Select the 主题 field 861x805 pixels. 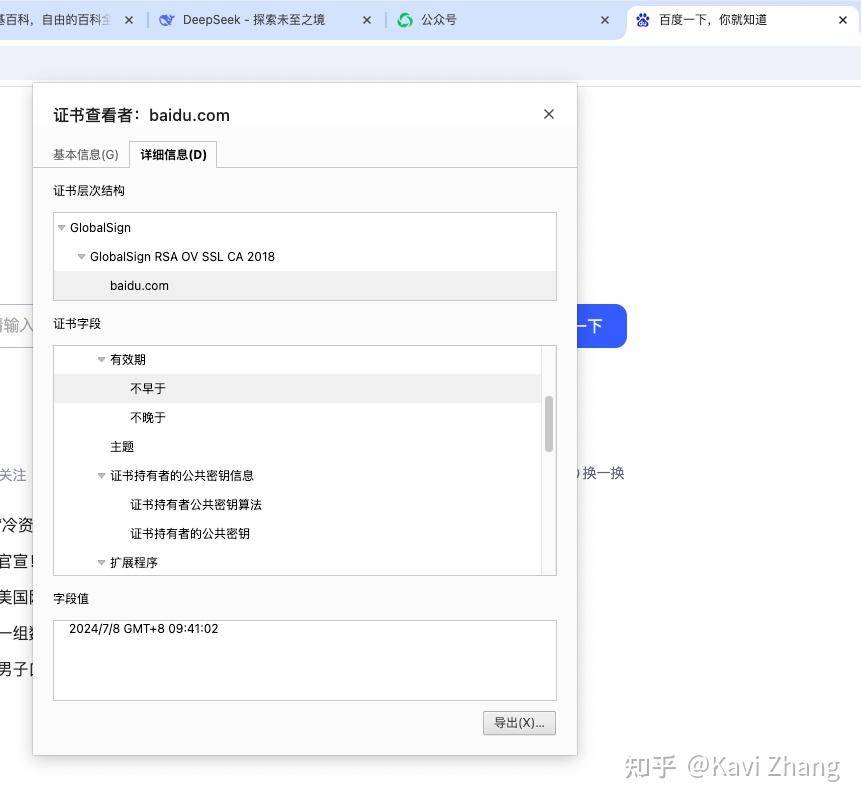pyautogui.click(x=297, y=447)
